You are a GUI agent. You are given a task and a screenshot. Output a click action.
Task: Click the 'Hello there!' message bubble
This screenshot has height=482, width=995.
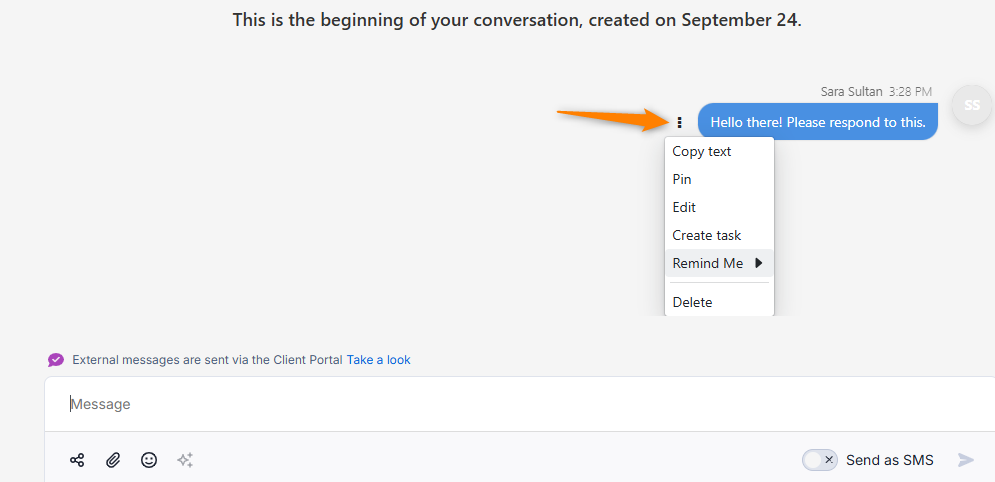tap(817, 123)
